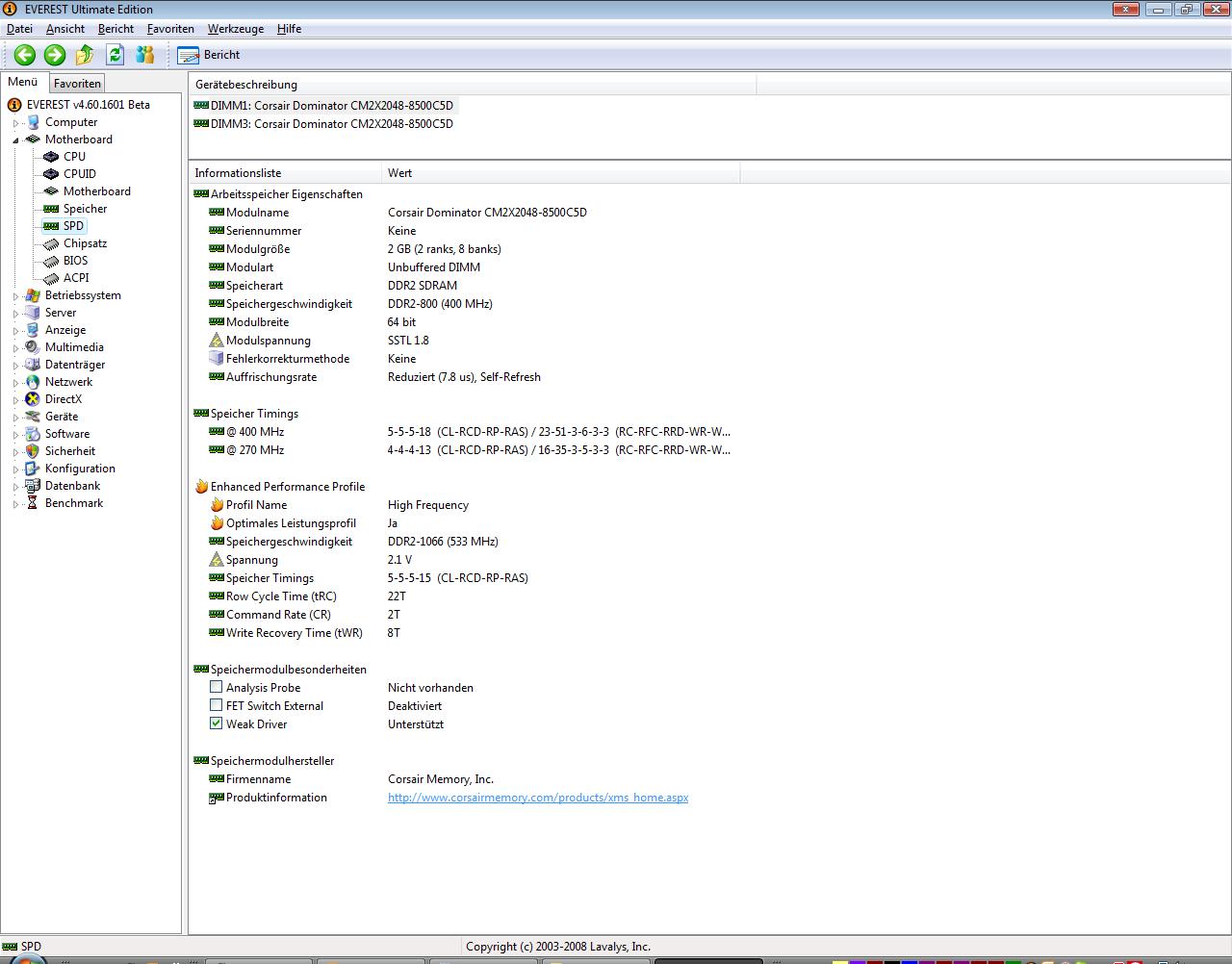Click the Sicherheit shield icon

[x=33, y=451]
